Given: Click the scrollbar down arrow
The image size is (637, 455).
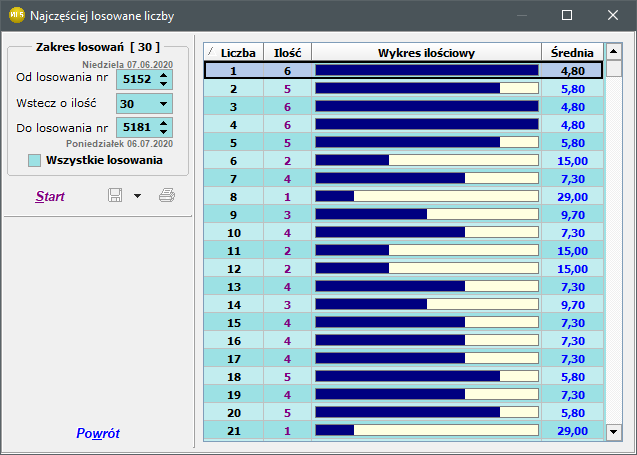Looking at the screenshot, I should point(614,432).
